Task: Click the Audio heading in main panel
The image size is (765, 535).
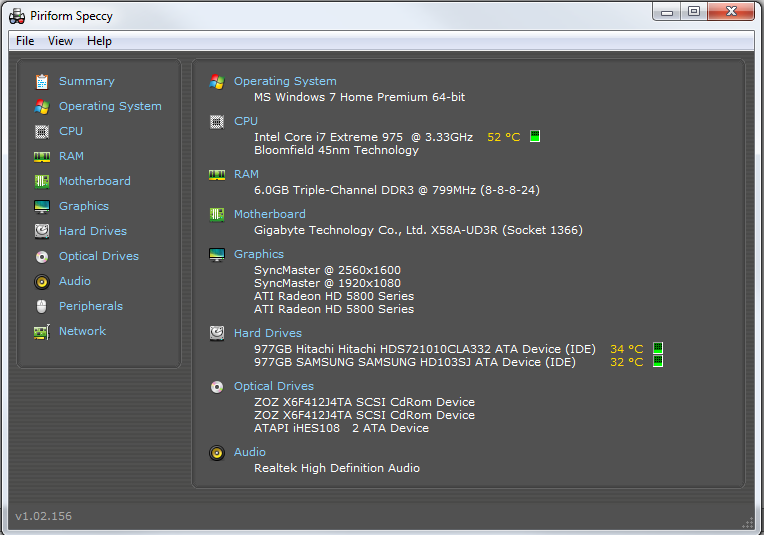Action: click(x=250, y=452)
